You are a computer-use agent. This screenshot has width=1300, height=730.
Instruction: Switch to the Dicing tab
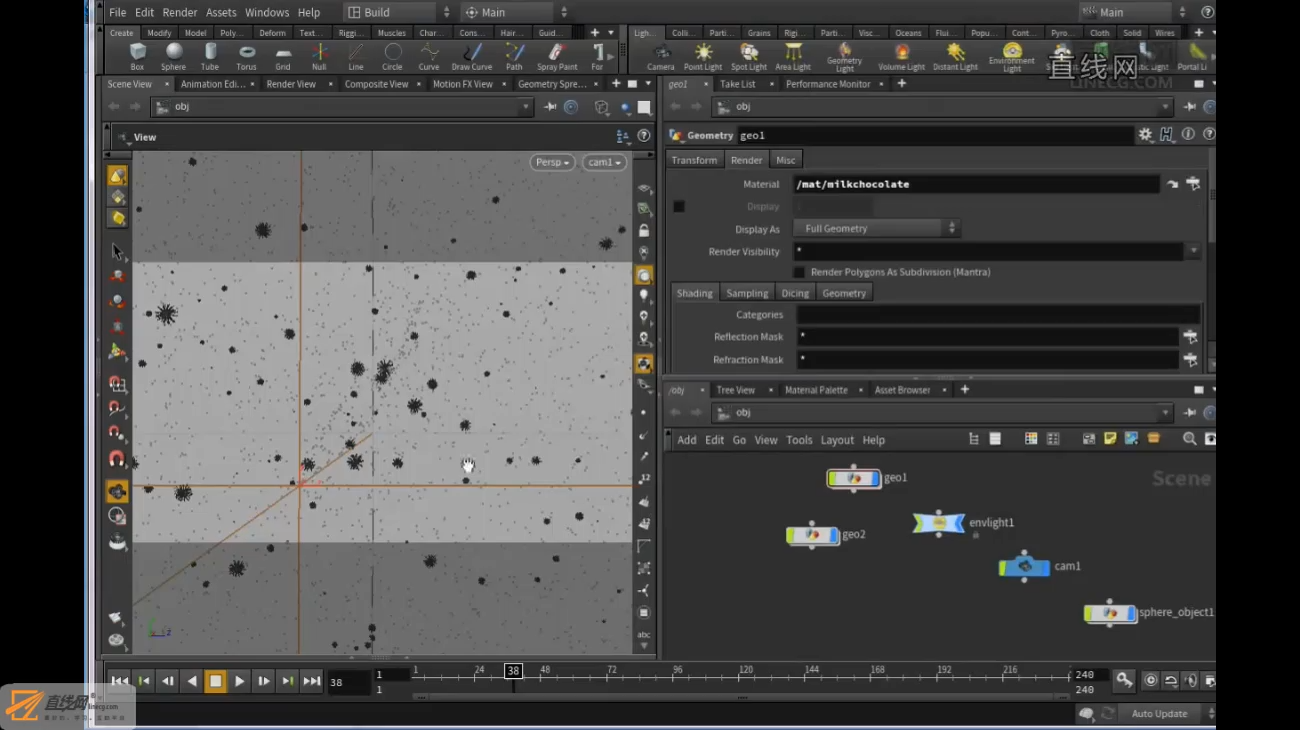[x=795, y=293]
